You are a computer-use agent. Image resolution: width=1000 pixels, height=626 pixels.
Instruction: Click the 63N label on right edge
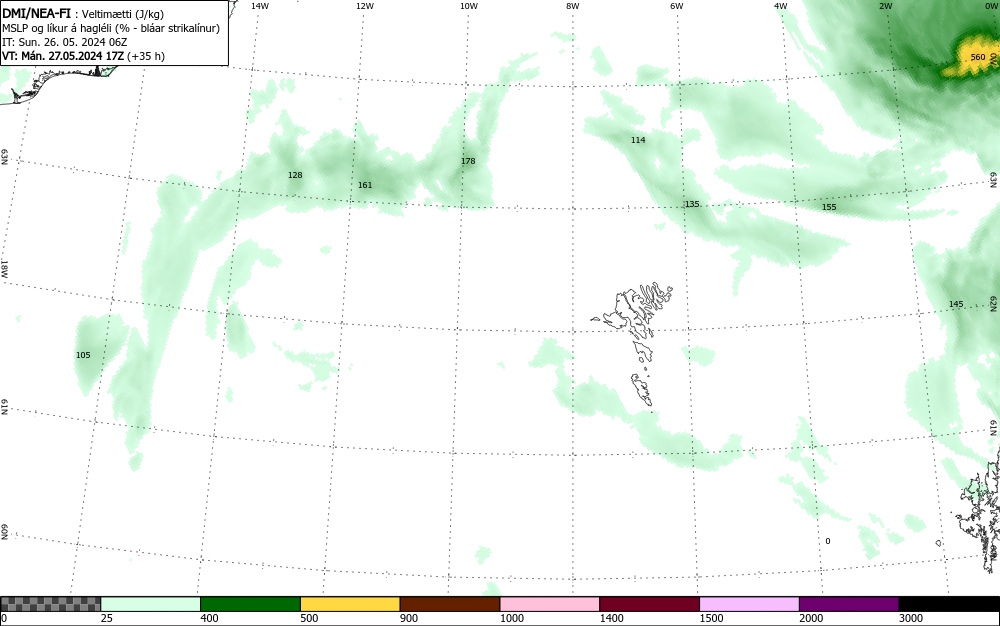coord(994,180)
